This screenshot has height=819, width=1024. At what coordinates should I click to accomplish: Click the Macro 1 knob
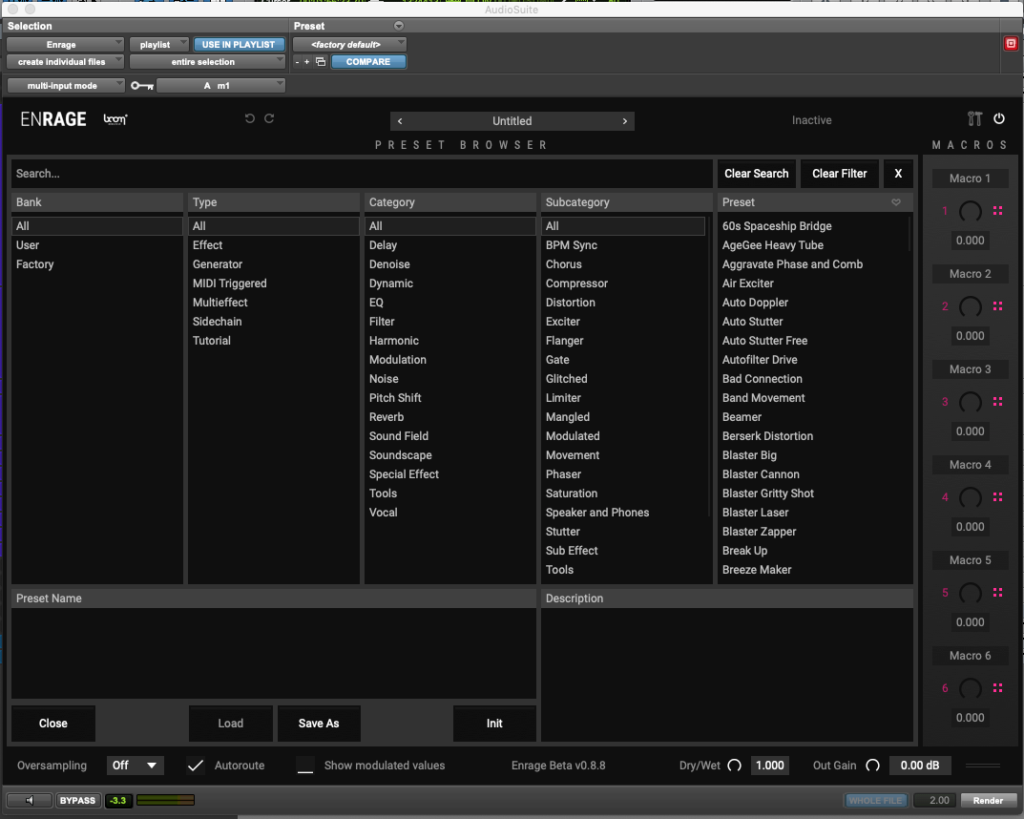pyautogui.click(x=970, y=211)
